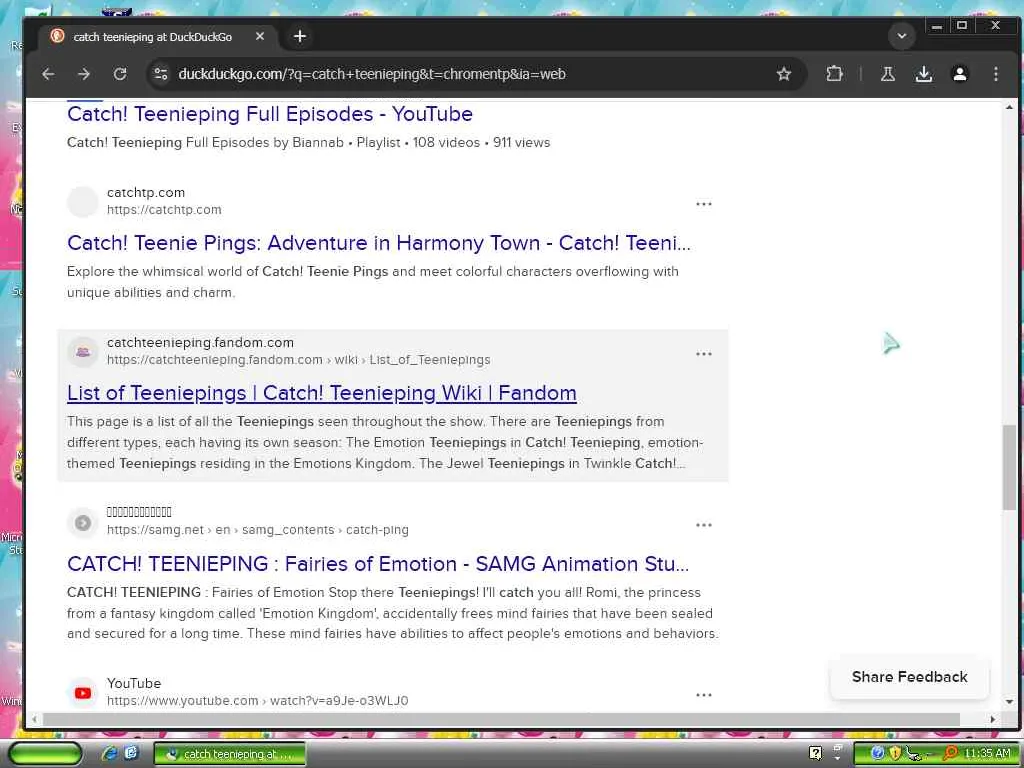Viewport: 1024px width, 768px height.
Task: Open Catch! Teenieping Full Episodes YouTube result
Action: [x=270, y=114]
